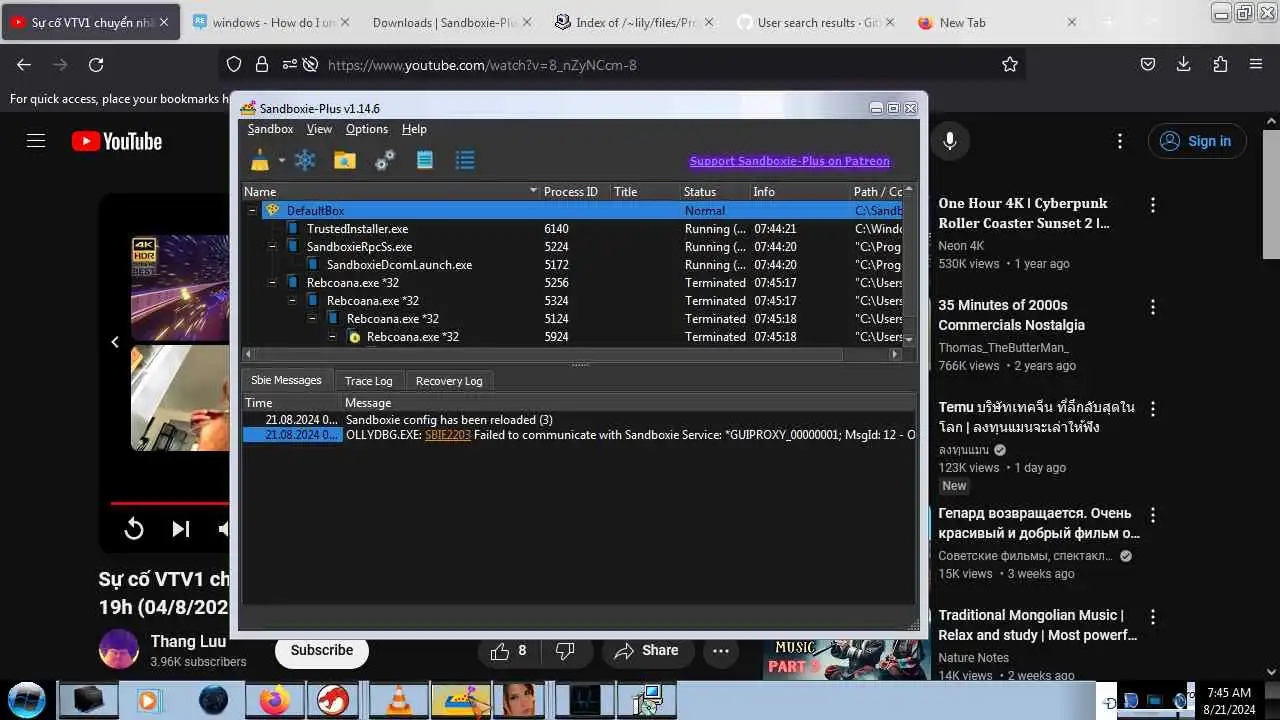Click the Firefox reload page icon
The height and width of the screenshot is (720, 1280).
[x=96, y=64]
